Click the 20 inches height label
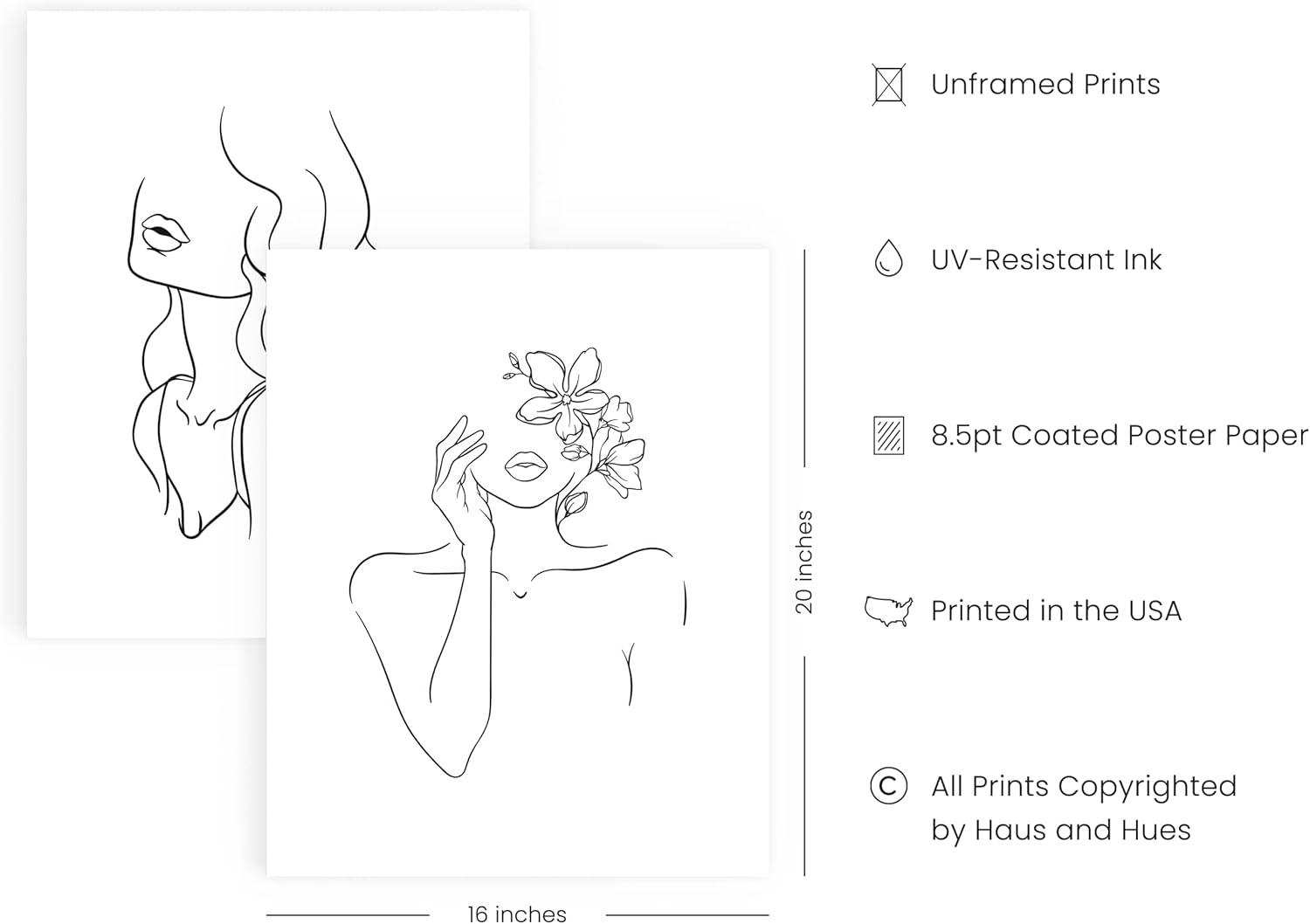1310x924 pixels. (x=804, y=562)
